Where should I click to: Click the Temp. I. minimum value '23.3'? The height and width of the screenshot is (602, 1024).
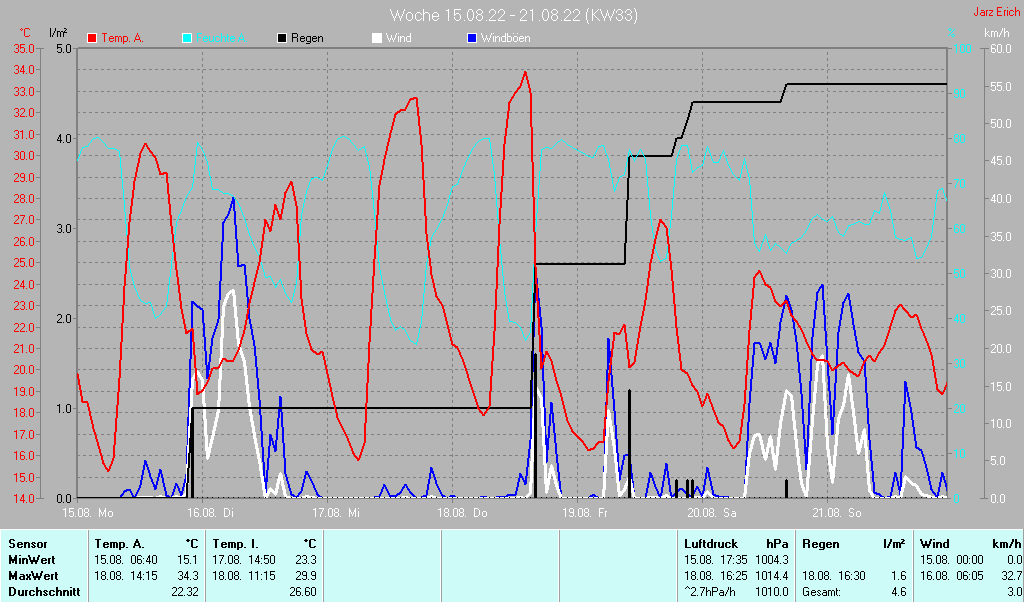click(x=305, y=560)
